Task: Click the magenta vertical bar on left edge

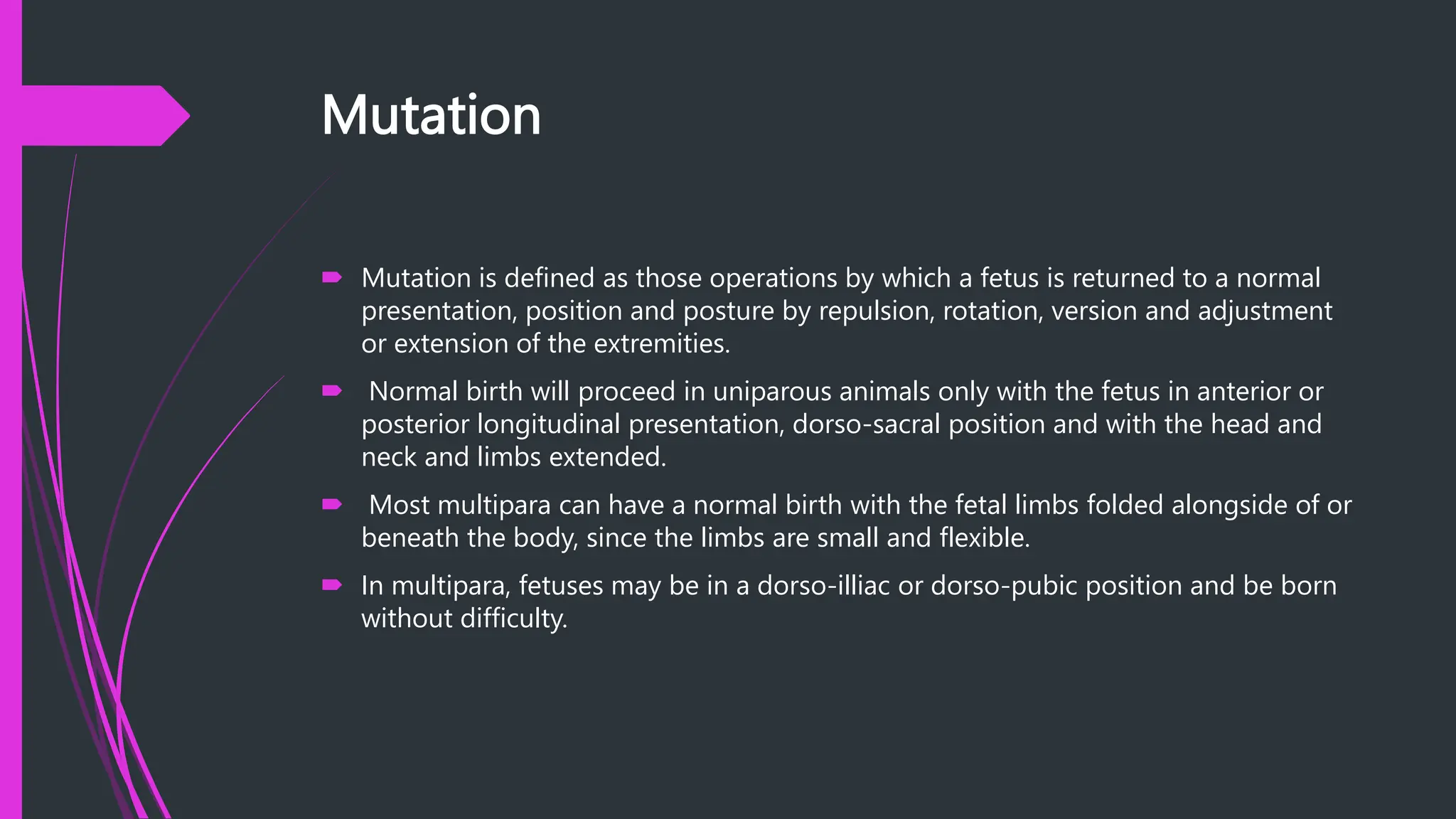Action: tap(11, 409)
